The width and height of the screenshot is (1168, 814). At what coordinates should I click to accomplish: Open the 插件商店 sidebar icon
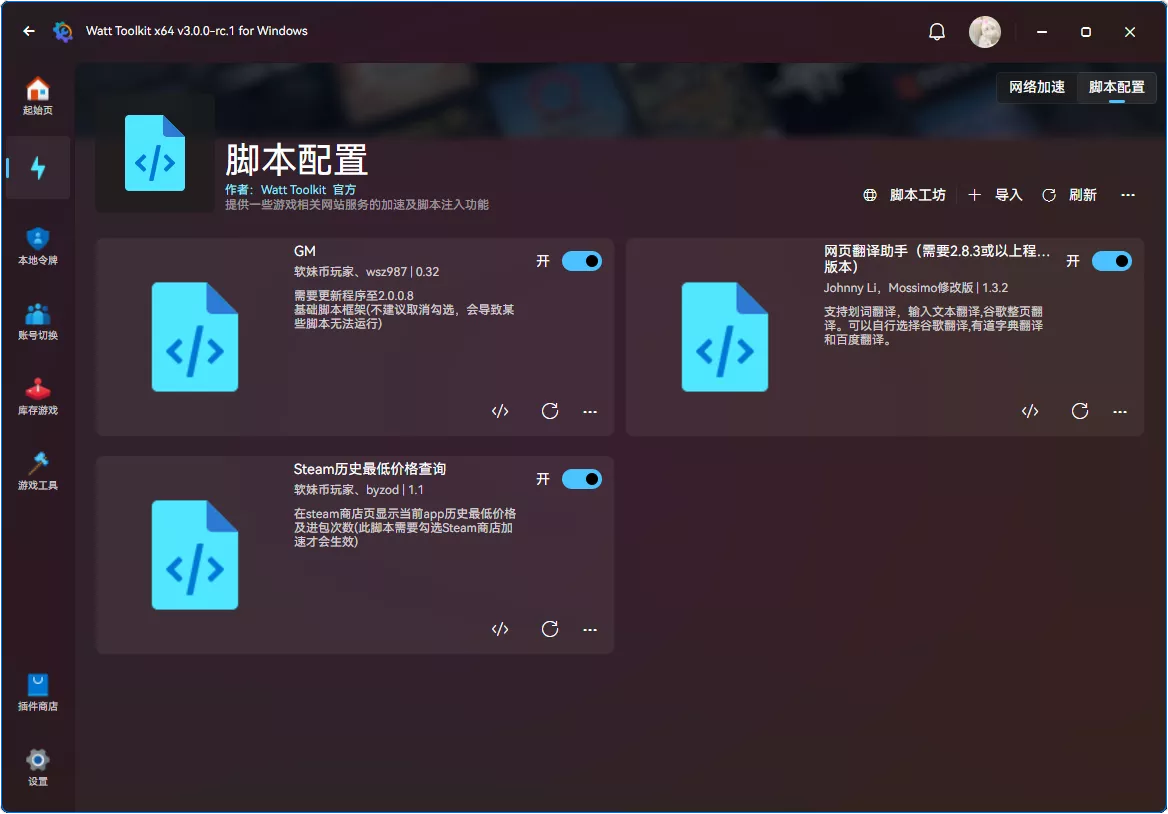[37, 688]
